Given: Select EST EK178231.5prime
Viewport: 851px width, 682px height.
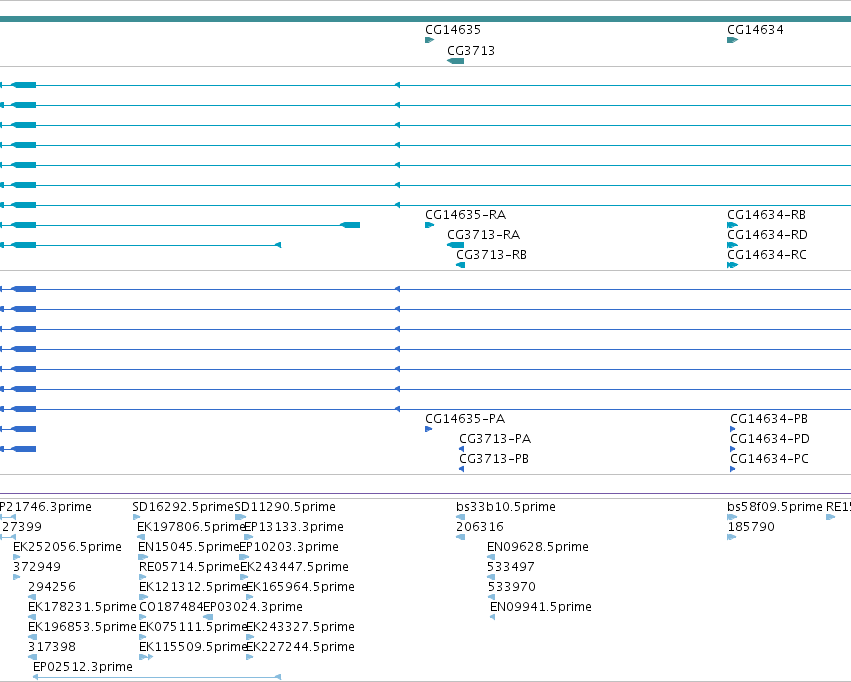Looking at the screenshot, I should [82, 607].
